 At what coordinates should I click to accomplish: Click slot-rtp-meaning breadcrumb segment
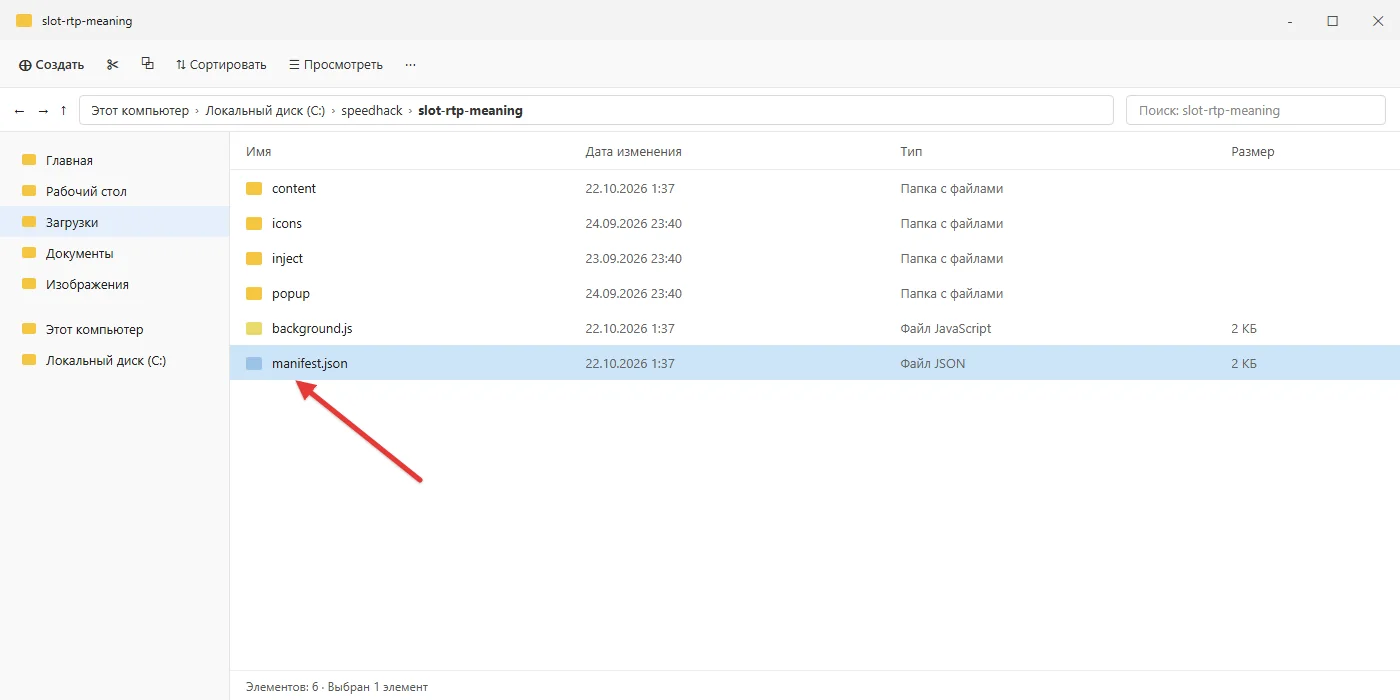pos(470,110)
